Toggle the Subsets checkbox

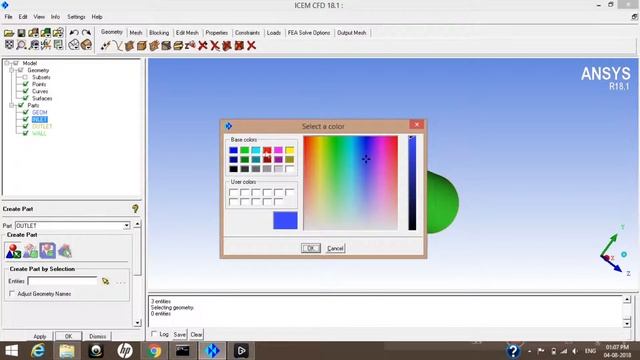pyautogui.click(x=25, y=77)
